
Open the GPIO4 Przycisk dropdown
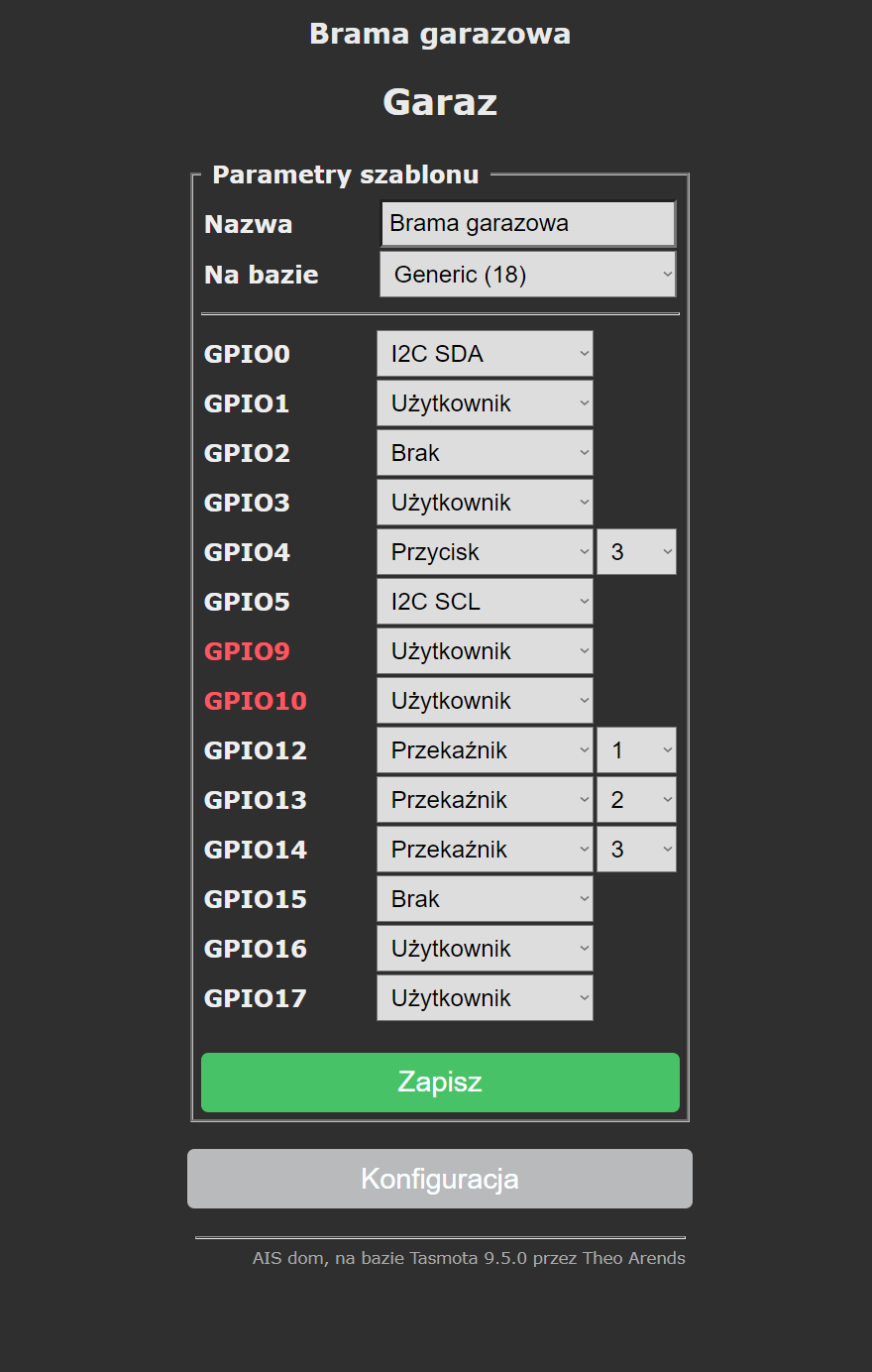(485, 552)
